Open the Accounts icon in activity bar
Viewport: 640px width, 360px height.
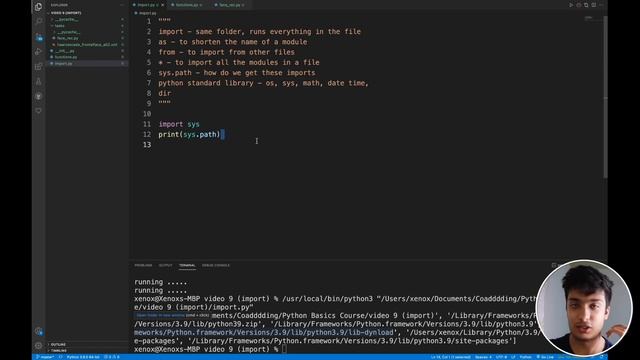(39, 331)
